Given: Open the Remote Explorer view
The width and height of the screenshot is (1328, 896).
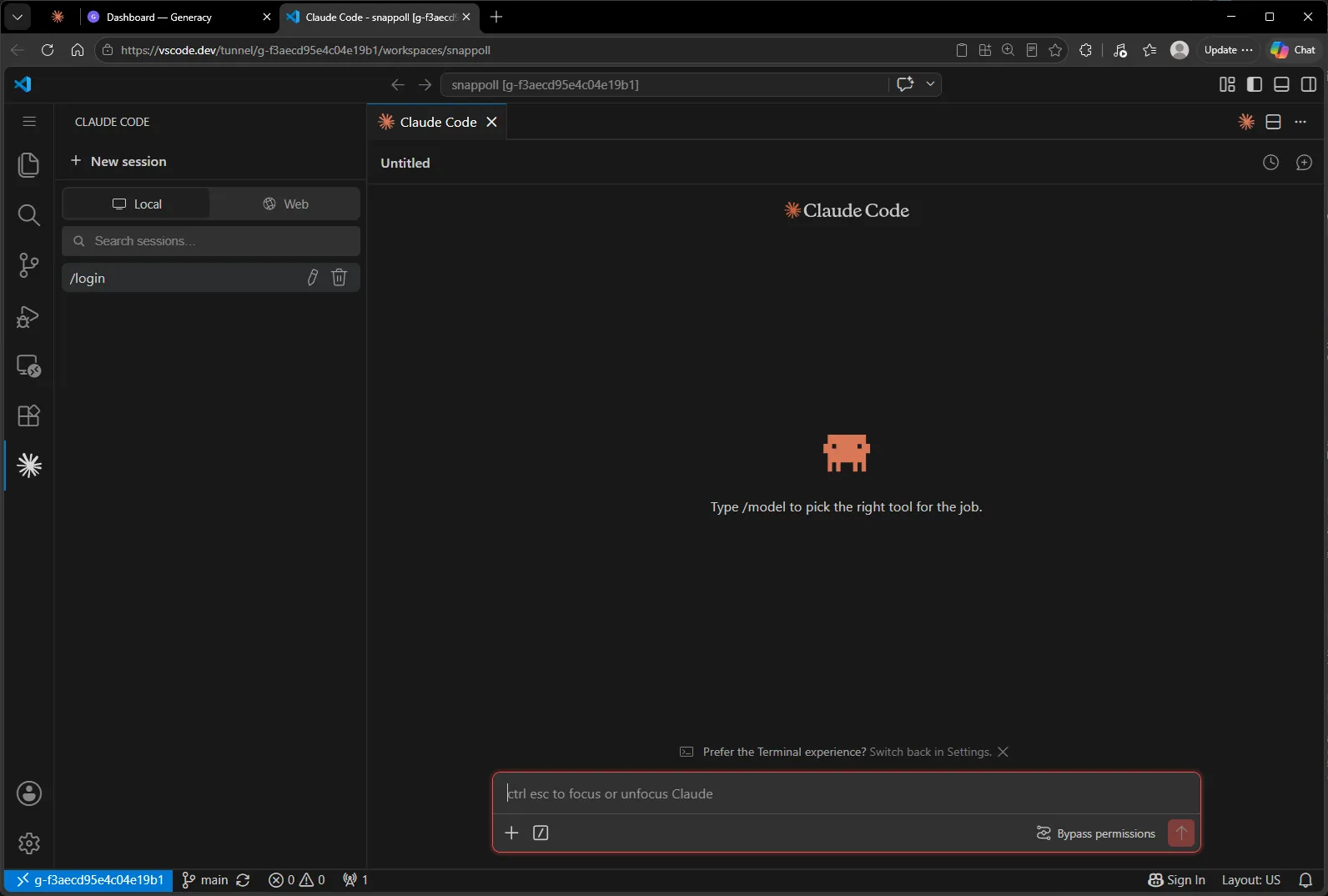Looking at the screenshot, I should point(28,366).
